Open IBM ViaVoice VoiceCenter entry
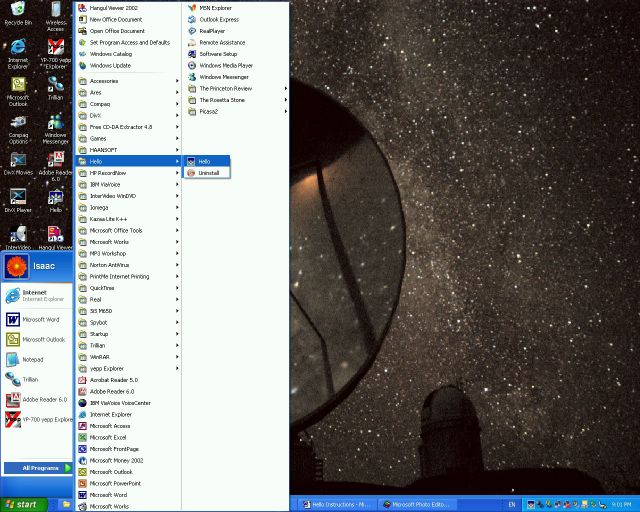The image size is (640, 512). [x=128, y=403]
